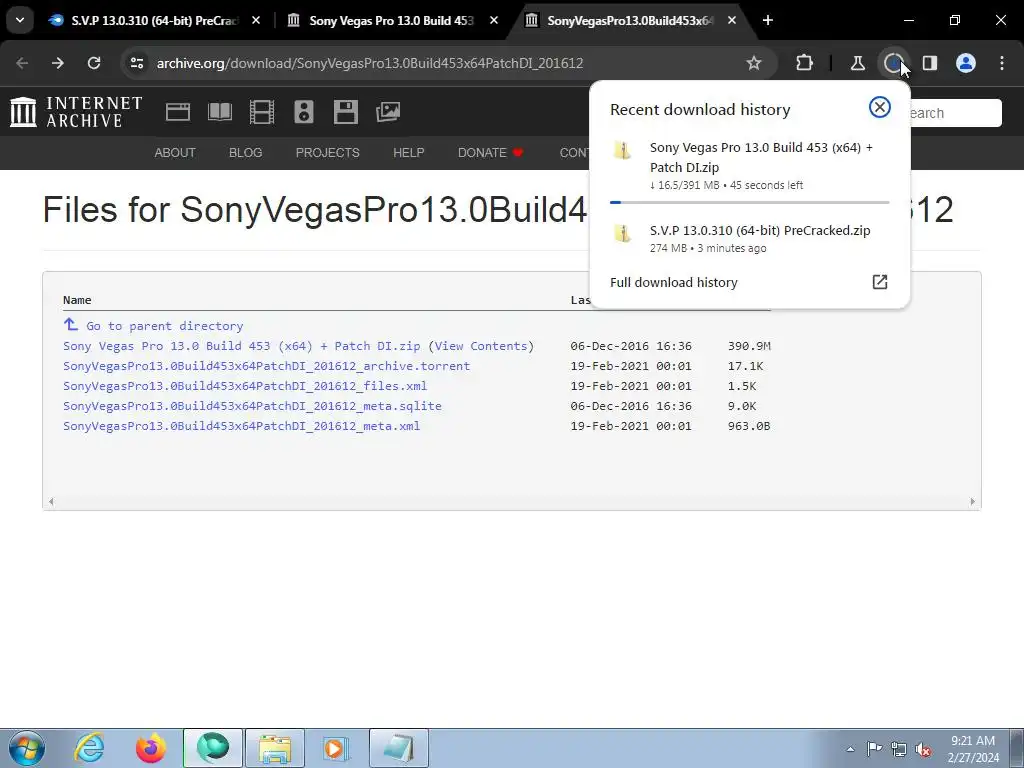
Task: Open the HELP menu item
Action: tap(408, 153)
